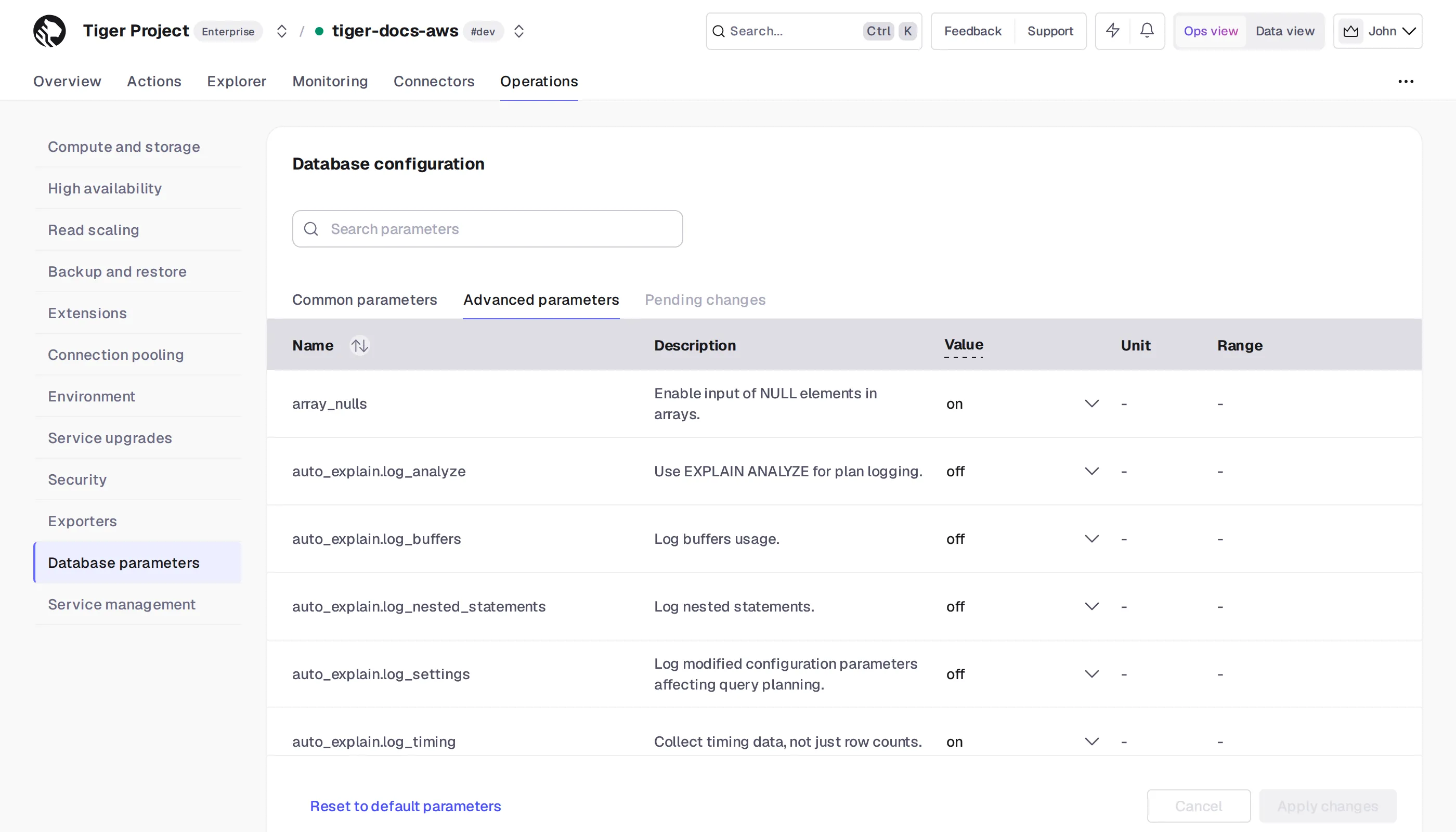The image size is (1456, 832).
Task: Select the Advanced parameters tab
Action: 541,300
